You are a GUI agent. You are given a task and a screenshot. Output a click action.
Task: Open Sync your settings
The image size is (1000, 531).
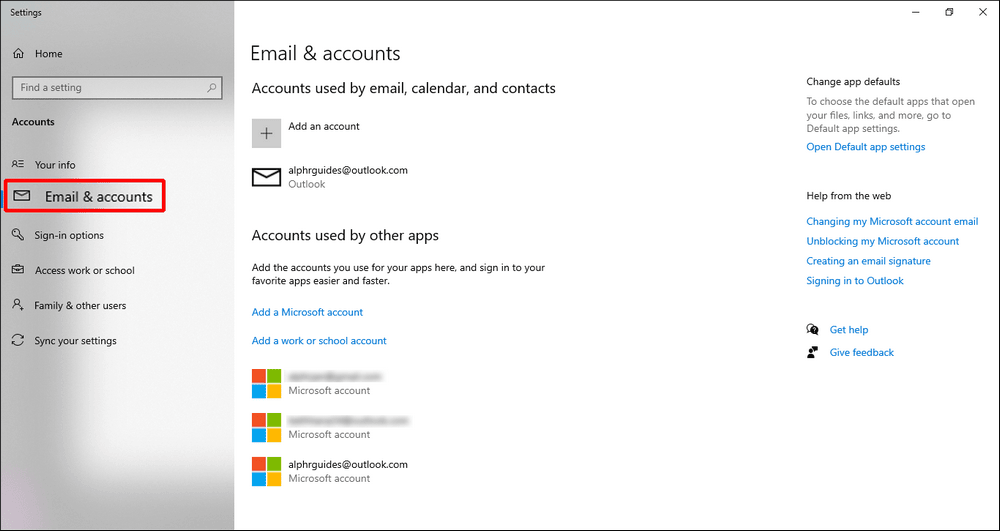pyautogui.click(x=75, y=341)
